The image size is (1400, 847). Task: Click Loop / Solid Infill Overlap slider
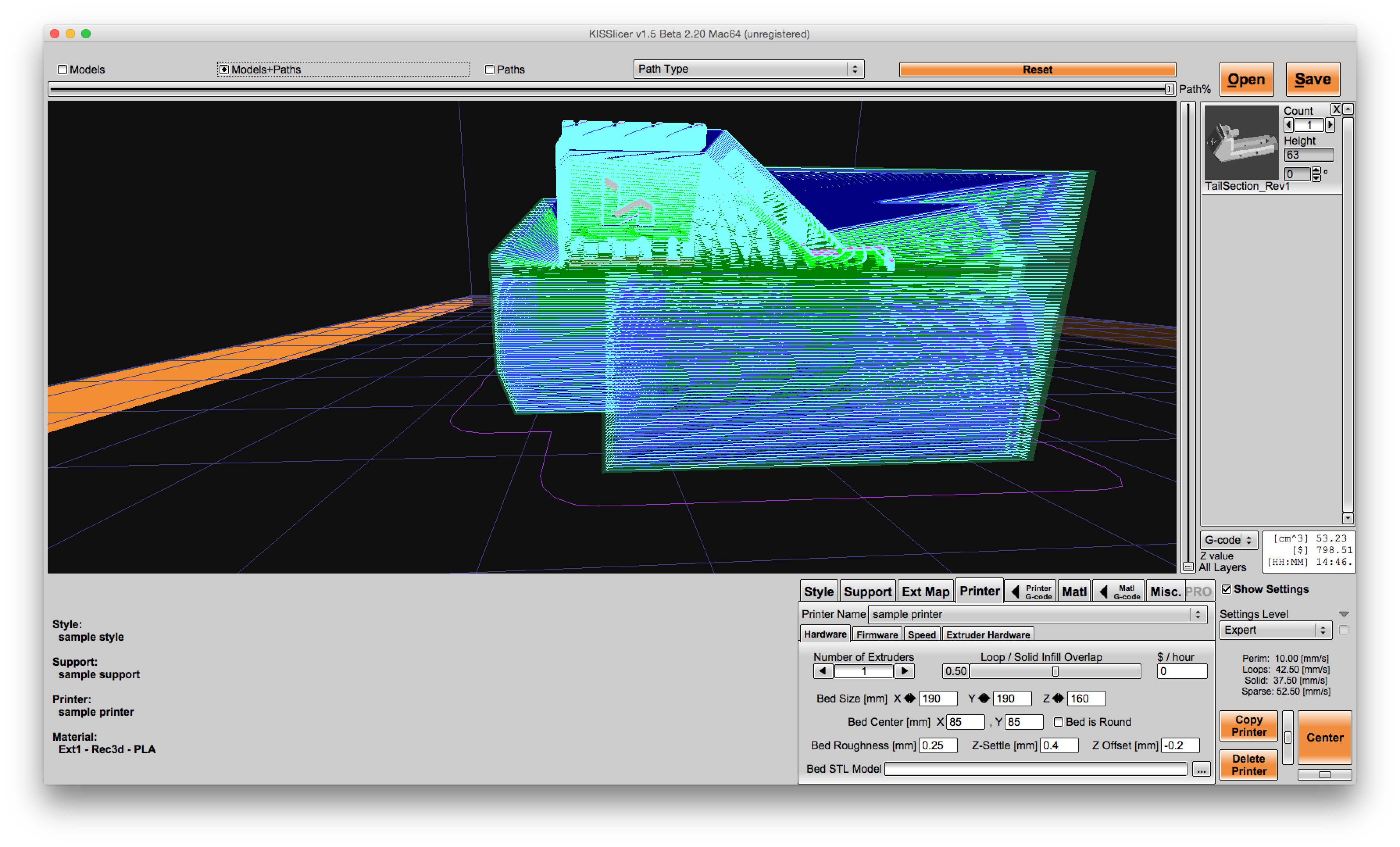pyautogui.click(x=1055, y=671)
